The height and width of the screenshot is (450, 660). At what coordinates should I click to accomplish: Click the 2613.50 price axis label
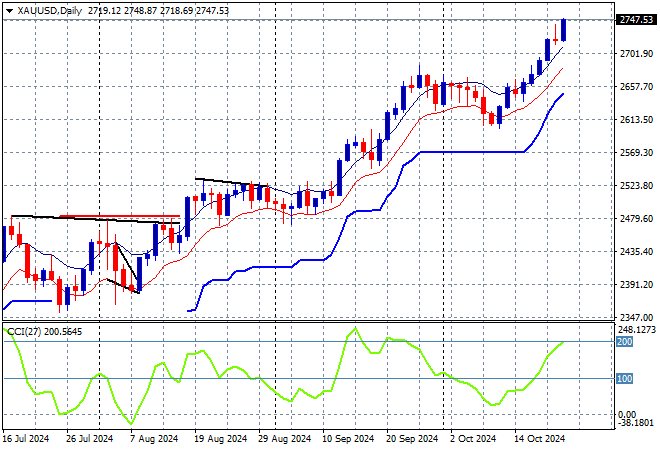pos(633,120)
